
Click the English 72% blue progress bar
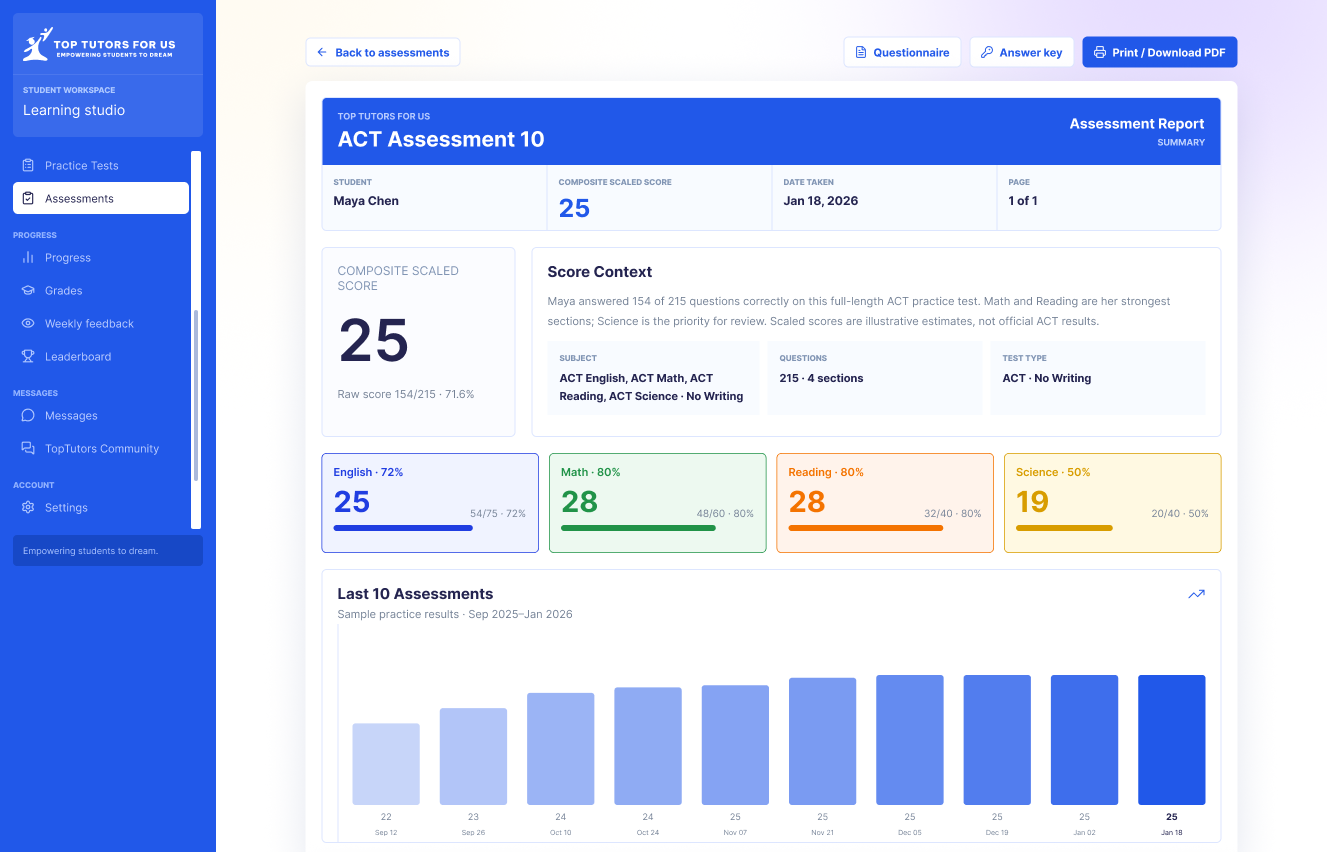point(403,528)
